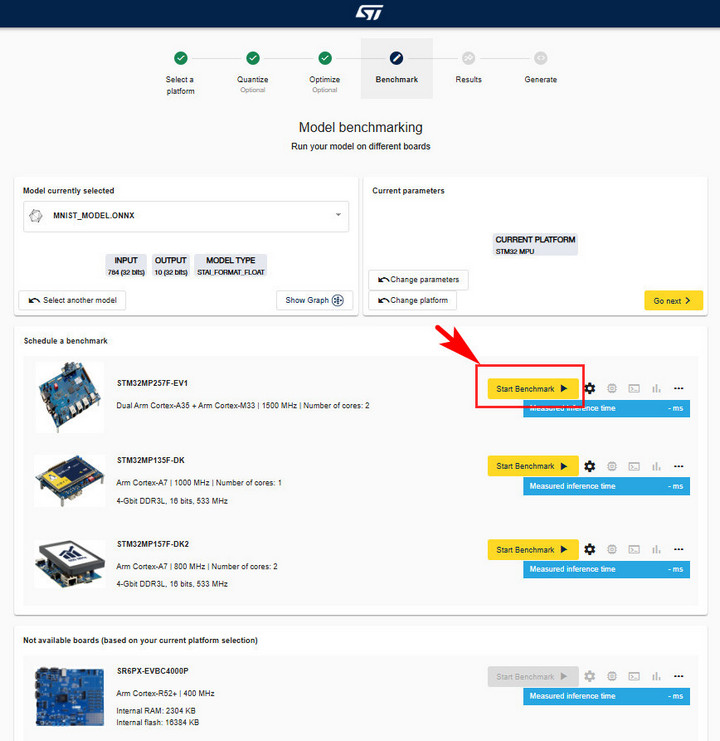The width and height of the screenshot is (720, 741).
Task: Open bar chart icon for STM32MP257F-EV1
Action: (656, 388)
